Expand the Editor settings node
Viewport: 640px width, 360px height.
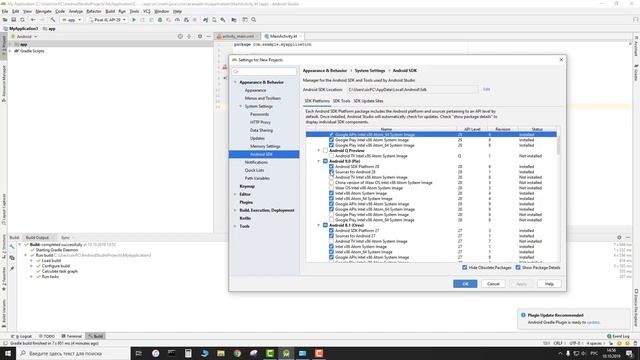click(x=235, y=194)
